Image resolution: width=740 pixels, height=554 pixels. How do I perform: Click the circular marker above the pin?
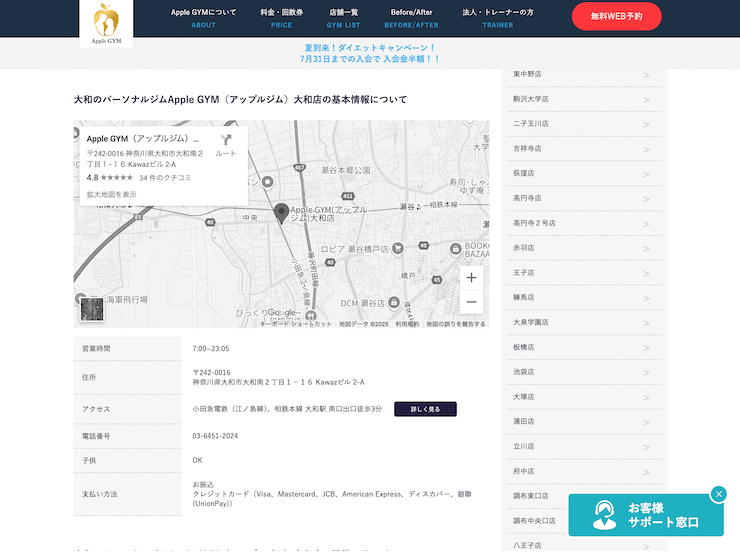pos(268,182)
